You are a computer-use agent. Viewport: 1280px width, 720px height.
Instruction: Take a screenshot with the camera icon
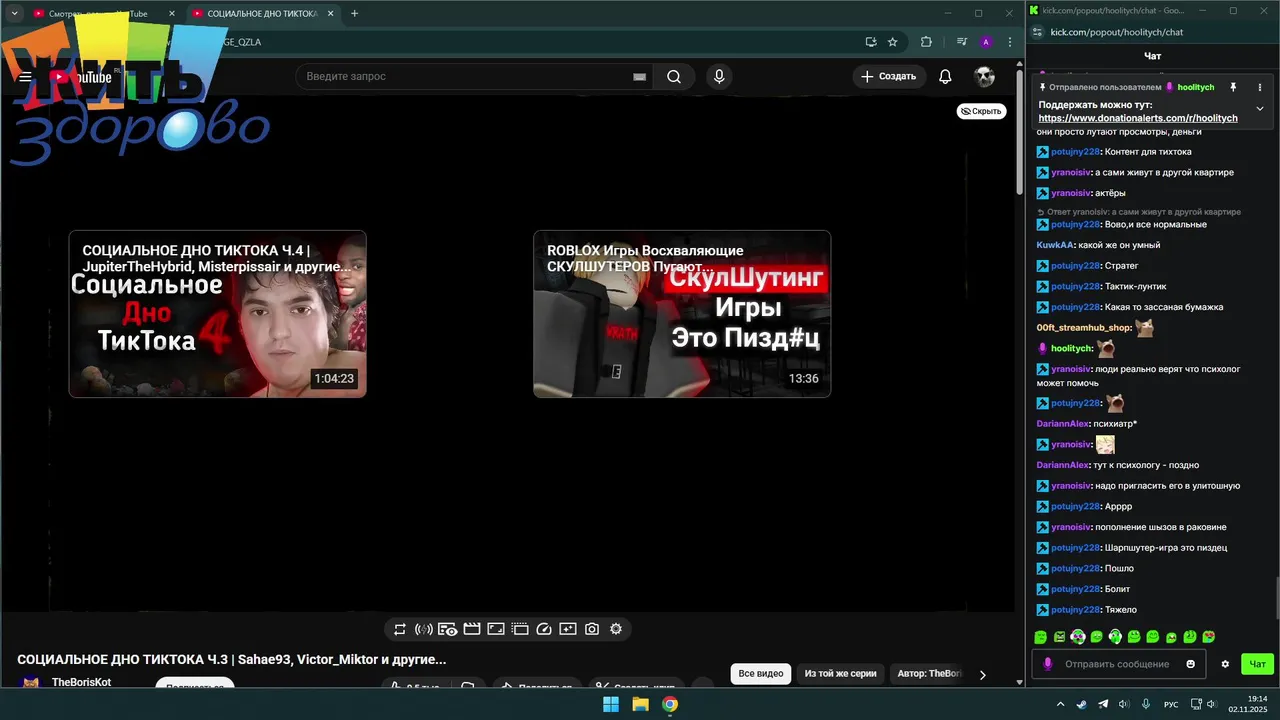592,629
